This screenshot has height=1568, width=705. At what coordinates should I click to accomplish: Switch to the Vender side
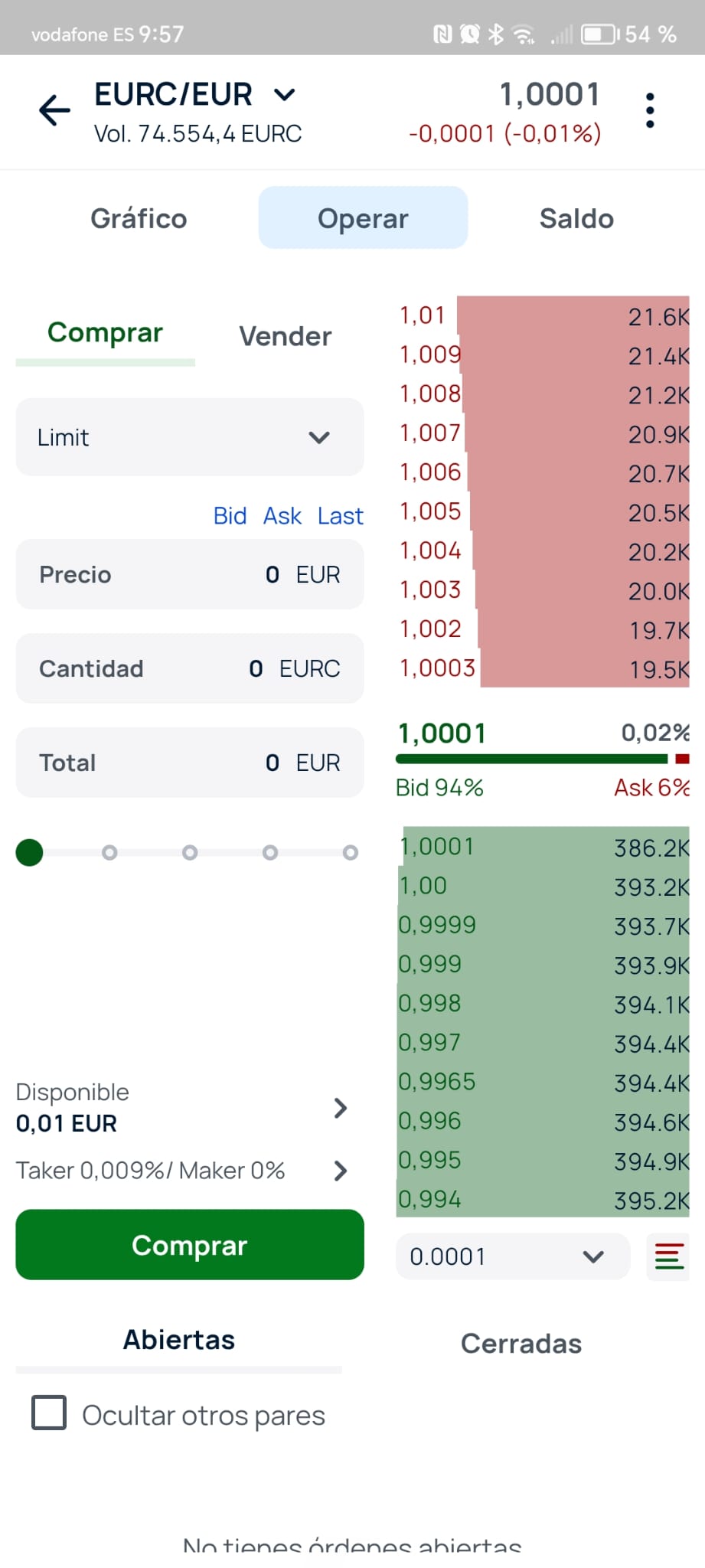coord(285,336)
